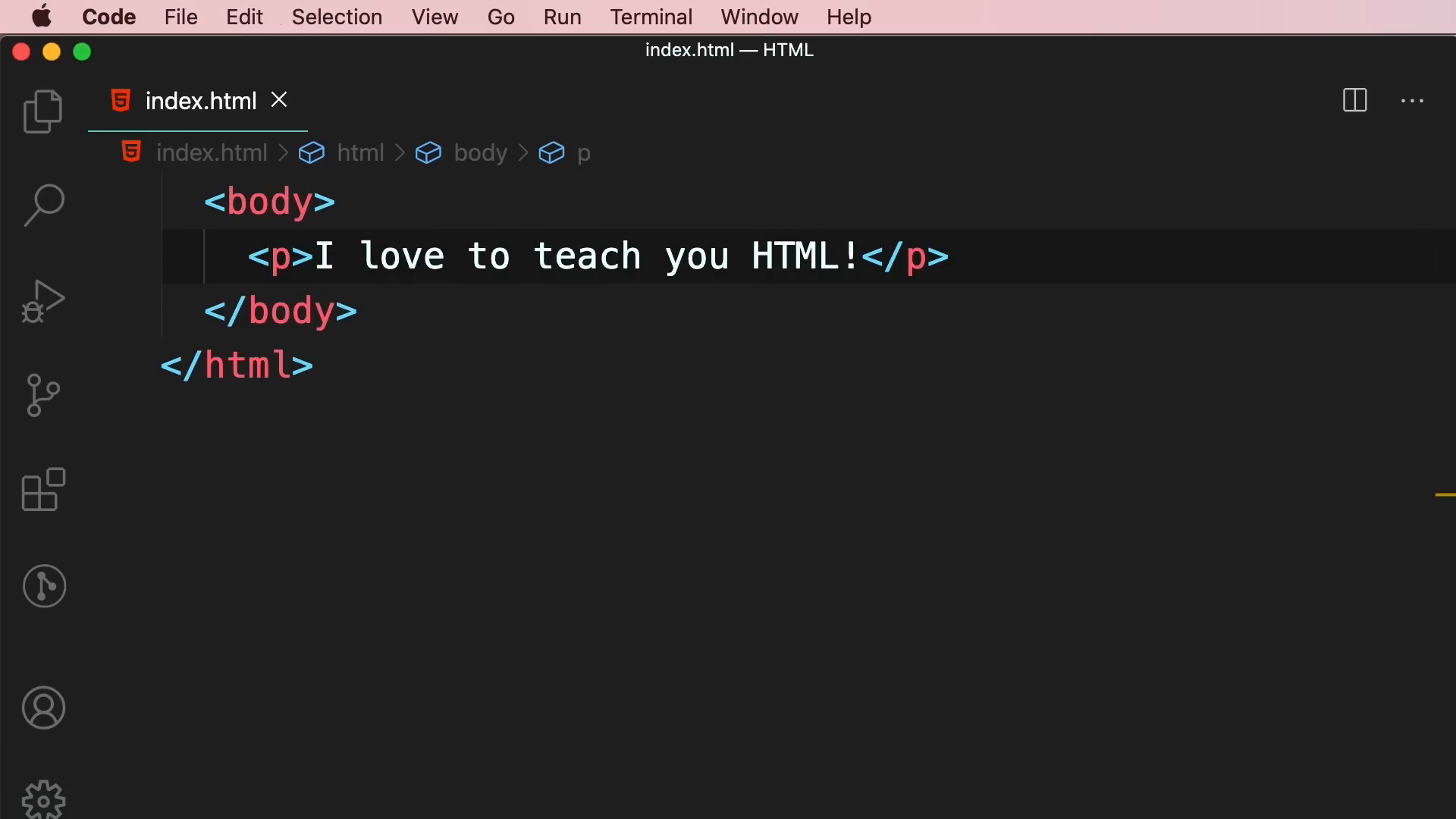Open the Extensions view icon
The image size is (1456, 819).
(43, 490)
